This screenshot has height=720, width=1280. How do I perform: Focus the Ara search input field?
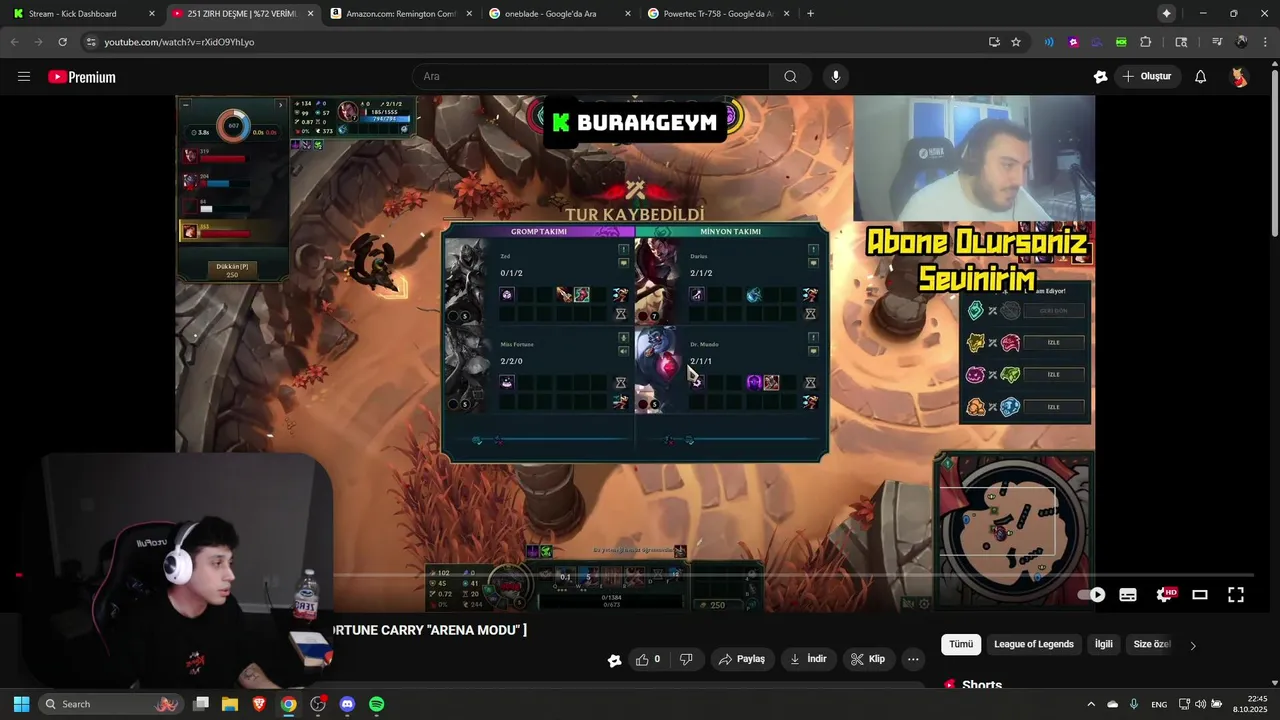pos(591,77)
